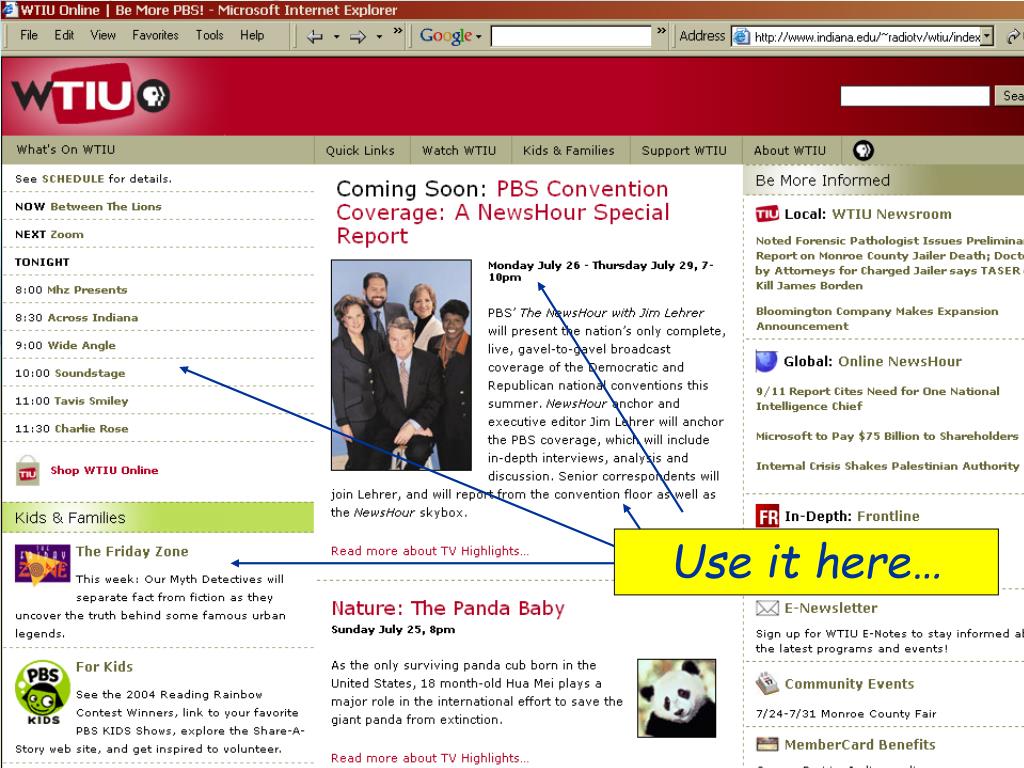
Task: Select the Kids & Families navigation tab
Action: pyautogui.click(x=569, y=150)
